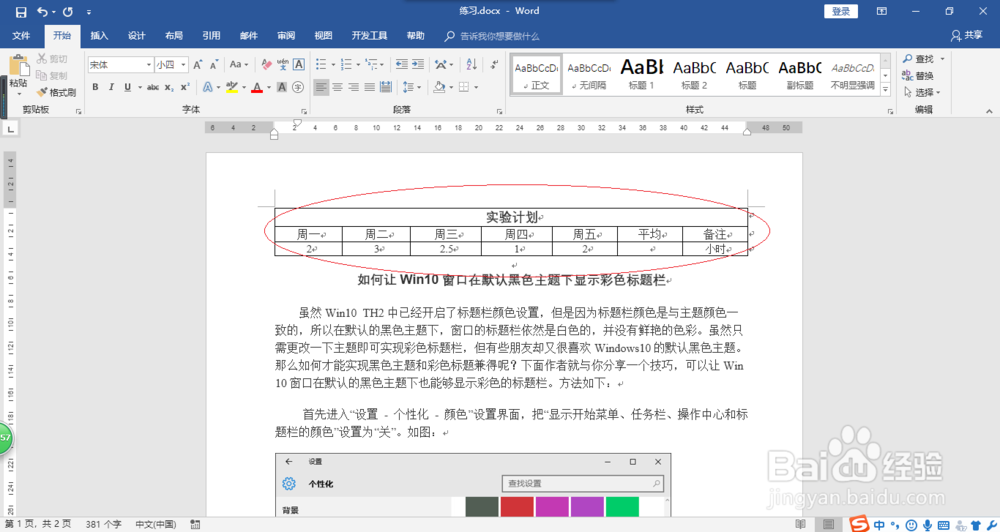Viewport: 1000px width, 532px height.
Task: Show or hide paragraph marks
Action: tap(494, 64)
